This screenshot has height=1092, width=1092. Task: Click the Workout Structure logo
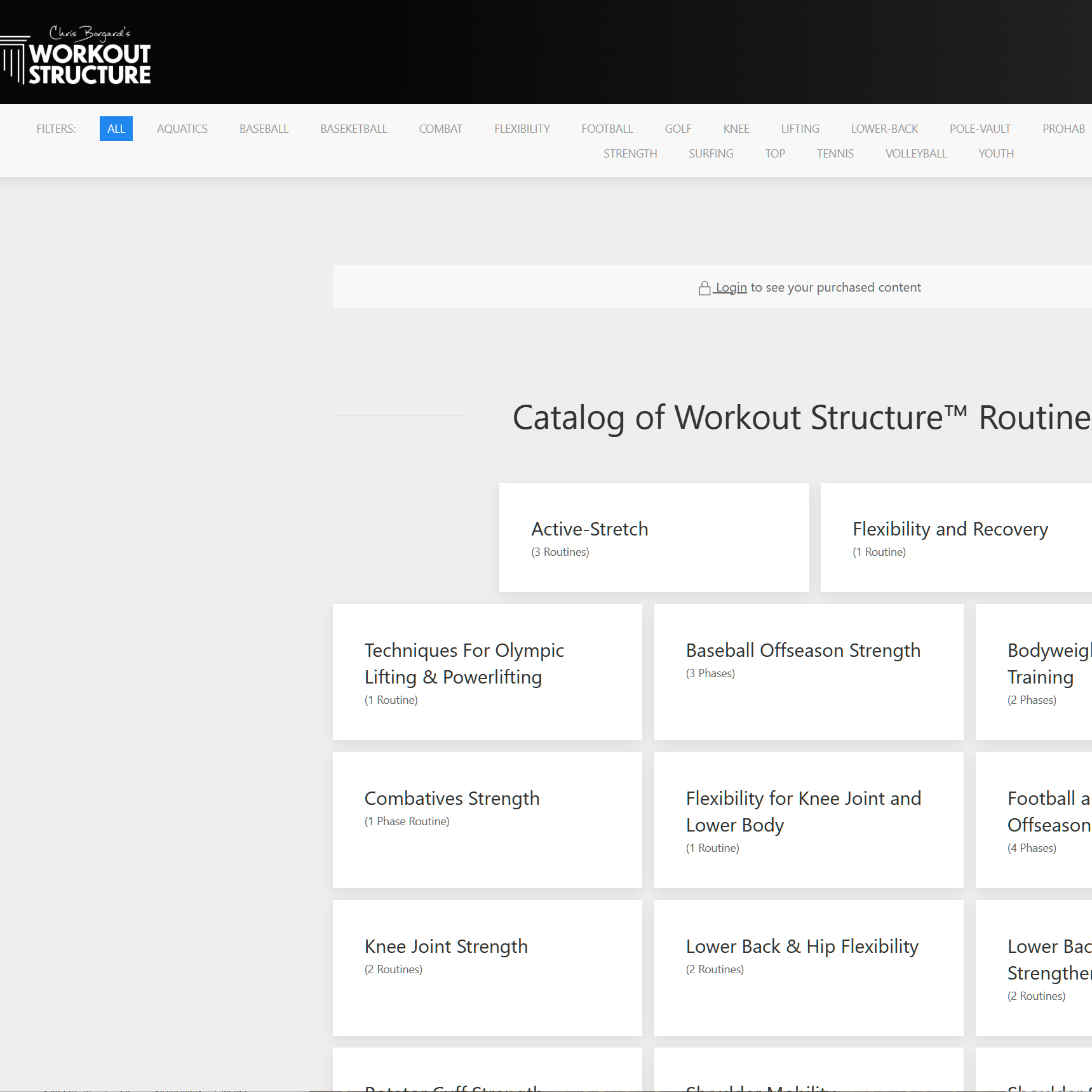(x=76, y=56)
